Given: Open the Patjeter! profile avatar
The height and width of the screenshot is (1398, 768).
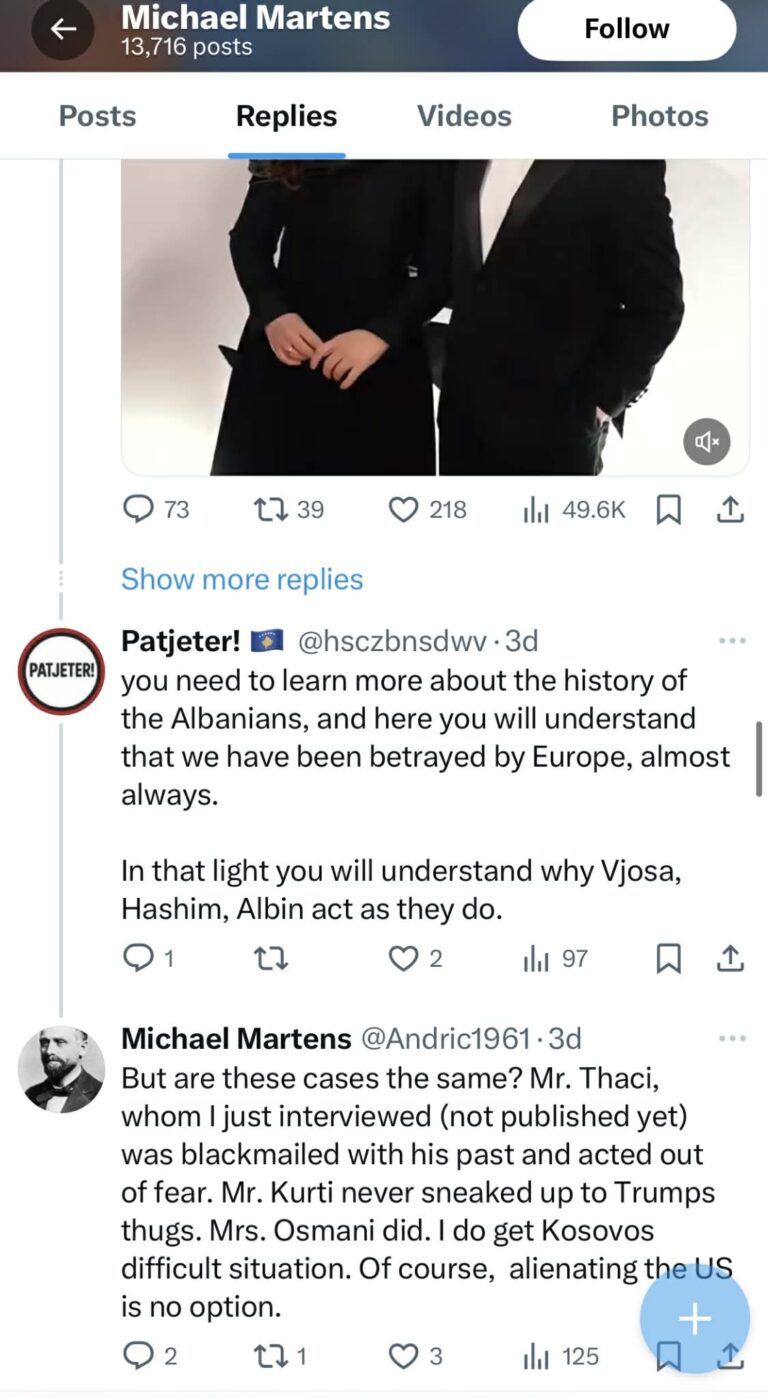Looking at the screenshot, I should click(61, 671).
